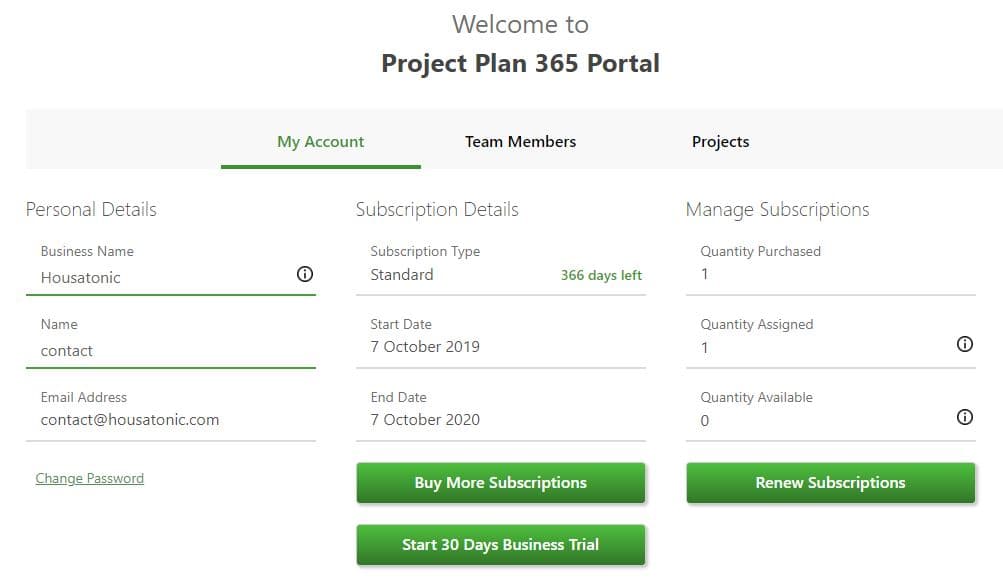This screenshot has height=581, width=1003.
Task: Click the Renew Subscriptions button
Action: click(x=829, y=482)
